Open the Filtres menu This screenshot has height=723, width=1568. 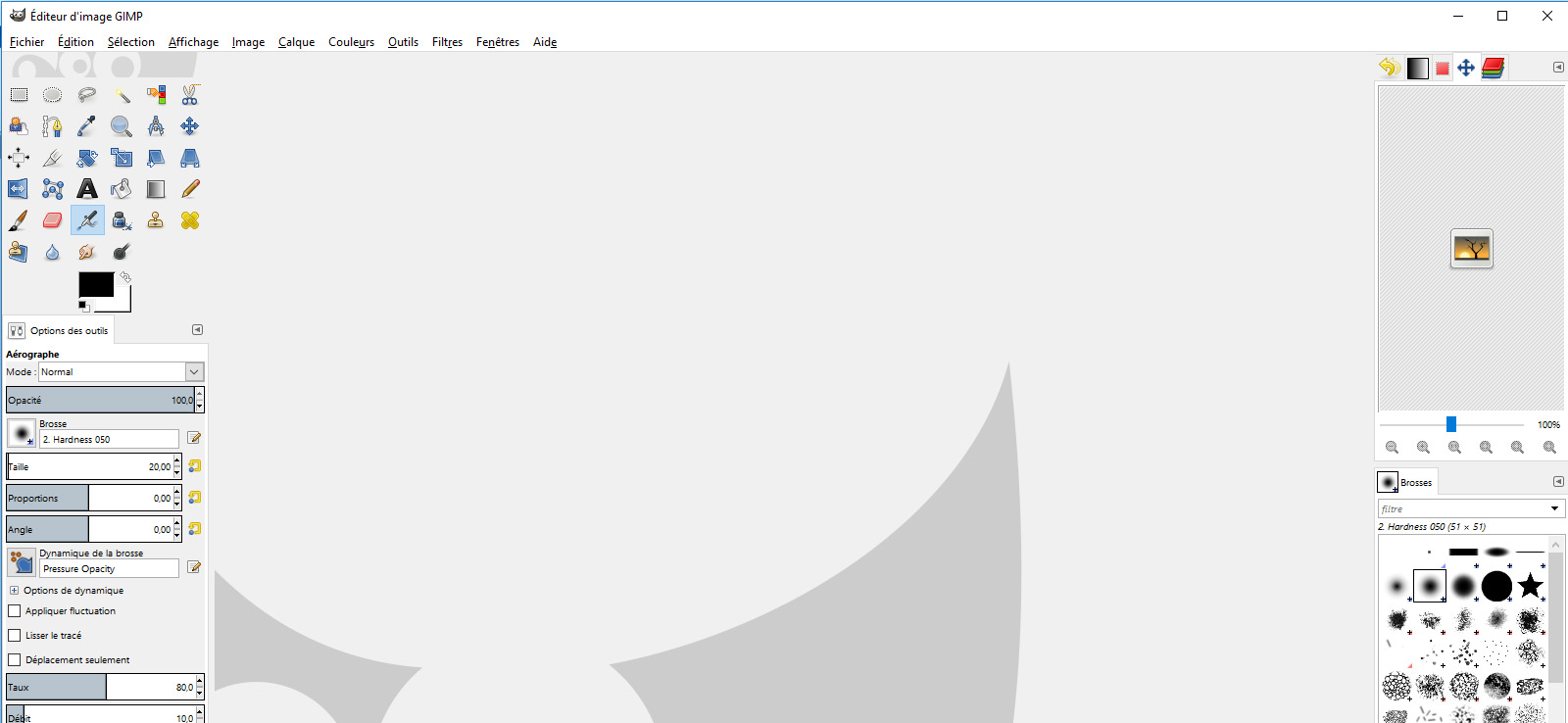(447, 42)
